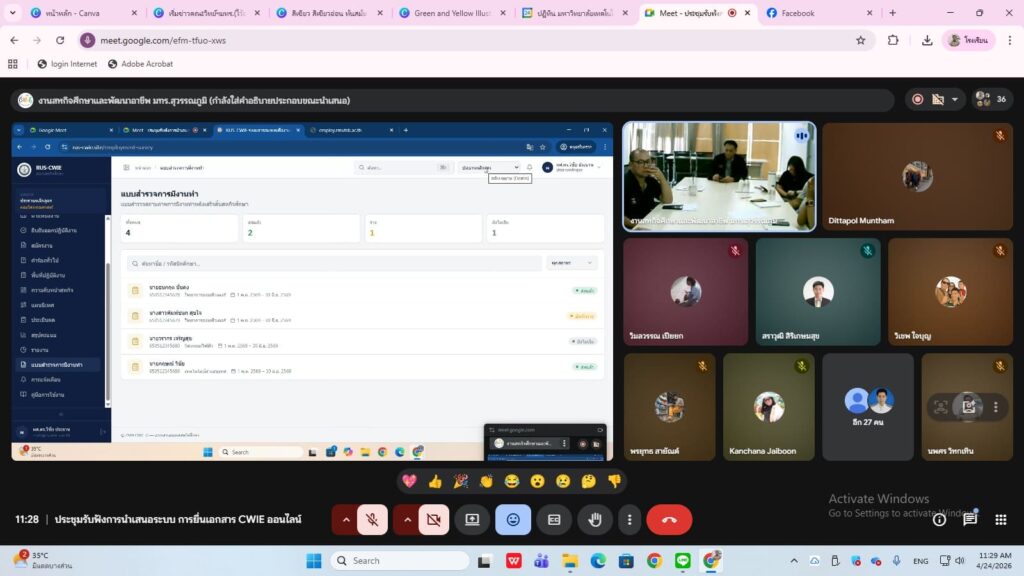This screenshot has height=576, width=1024.
Task: Raise hand in the meeting
Action: 594,520
